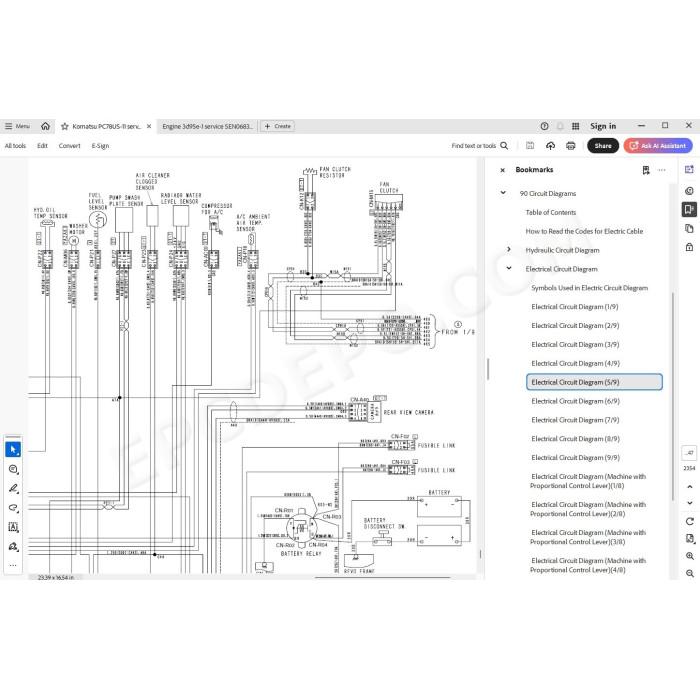Toggle the Bookmarks panel icon in right rail
The image size is (700, 700).
[x=689, y=209]
